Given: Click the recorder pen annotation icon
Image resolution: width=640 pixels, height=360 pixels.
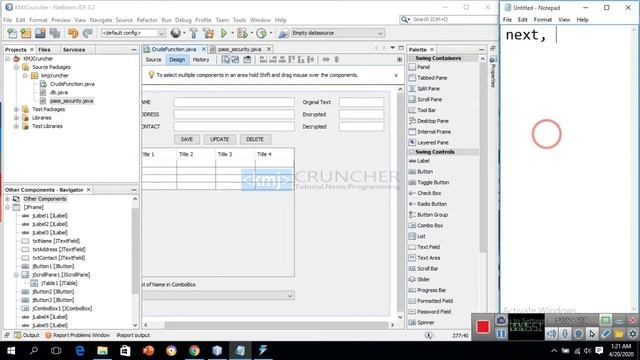Looking at the screenshot, I should click(605, 334).
